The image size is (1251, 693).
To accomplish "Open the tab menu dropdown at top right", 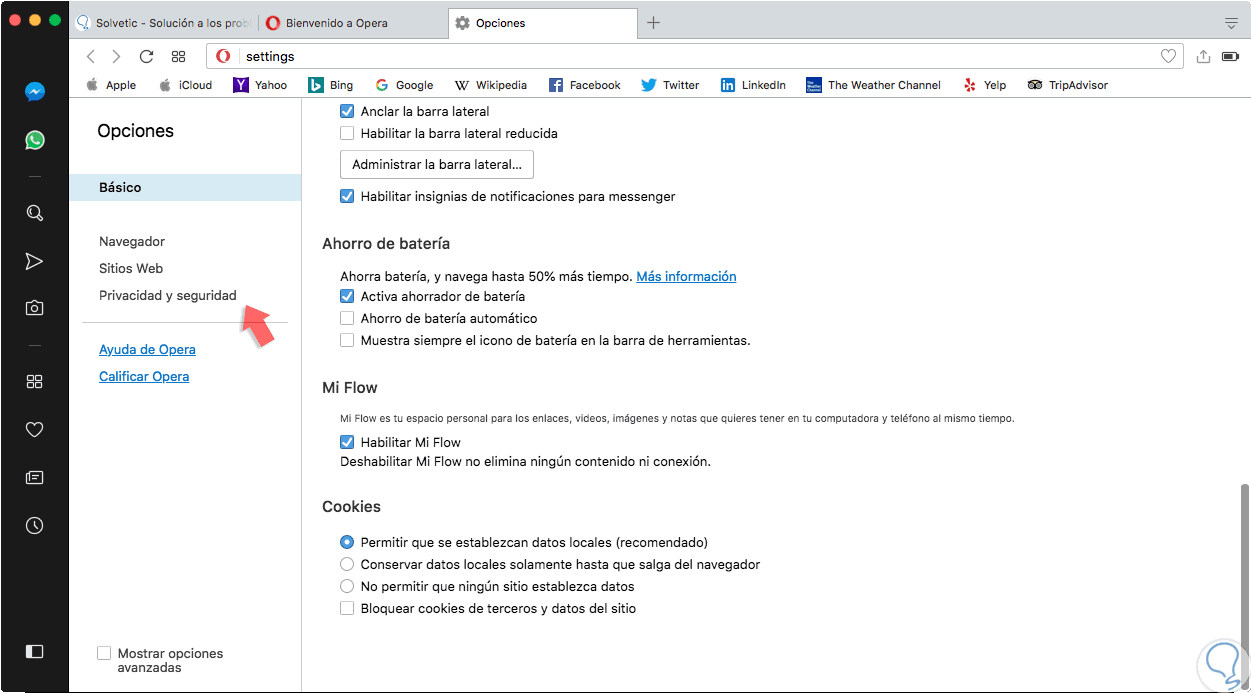I will pyautogui.click(x=1231, y=23).
